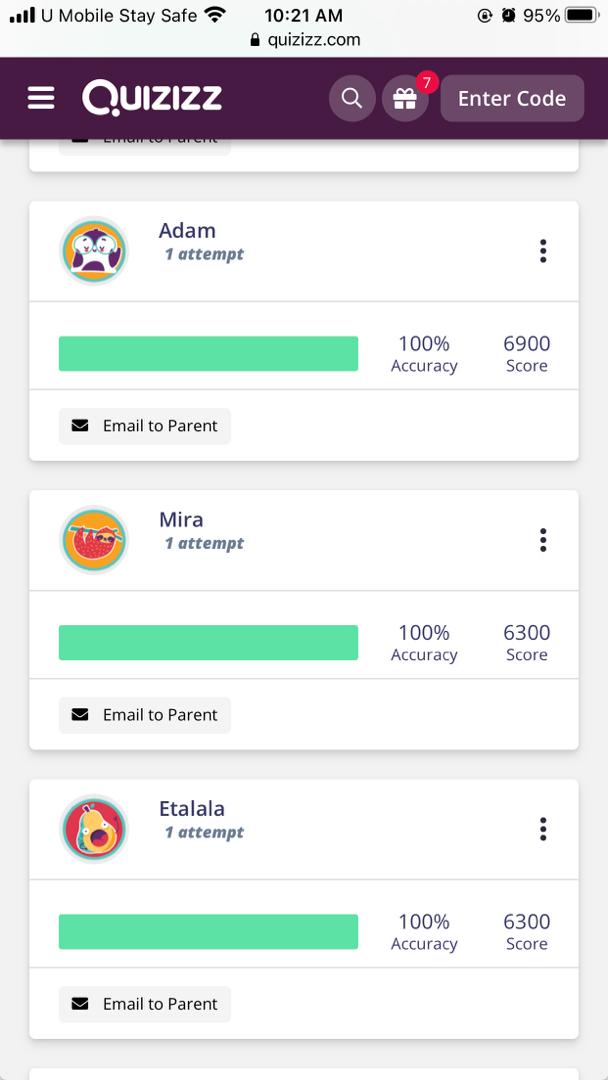Open Mira's three-dot options menu
The width and height of the screenshot is (608, 1080).
click(543, 540)
